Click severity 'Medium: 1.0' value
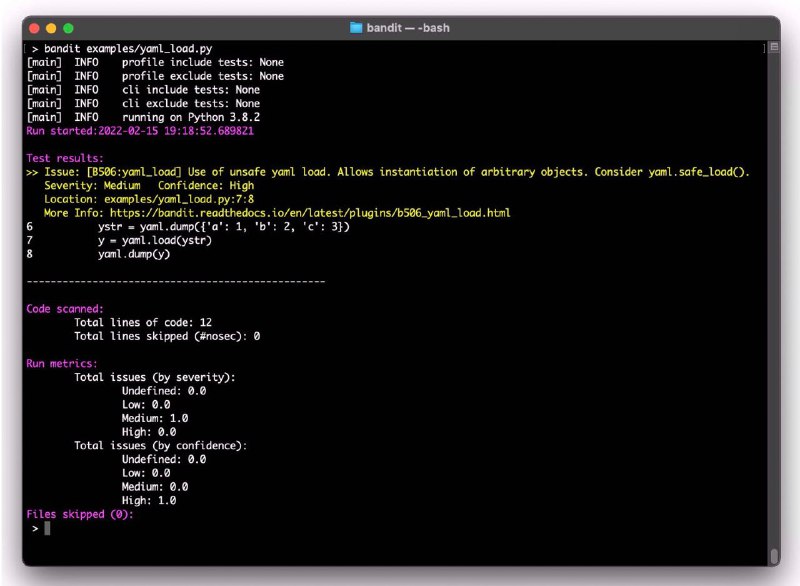Image resolution: width=800 pixels, height=586 pixels. 155,418
